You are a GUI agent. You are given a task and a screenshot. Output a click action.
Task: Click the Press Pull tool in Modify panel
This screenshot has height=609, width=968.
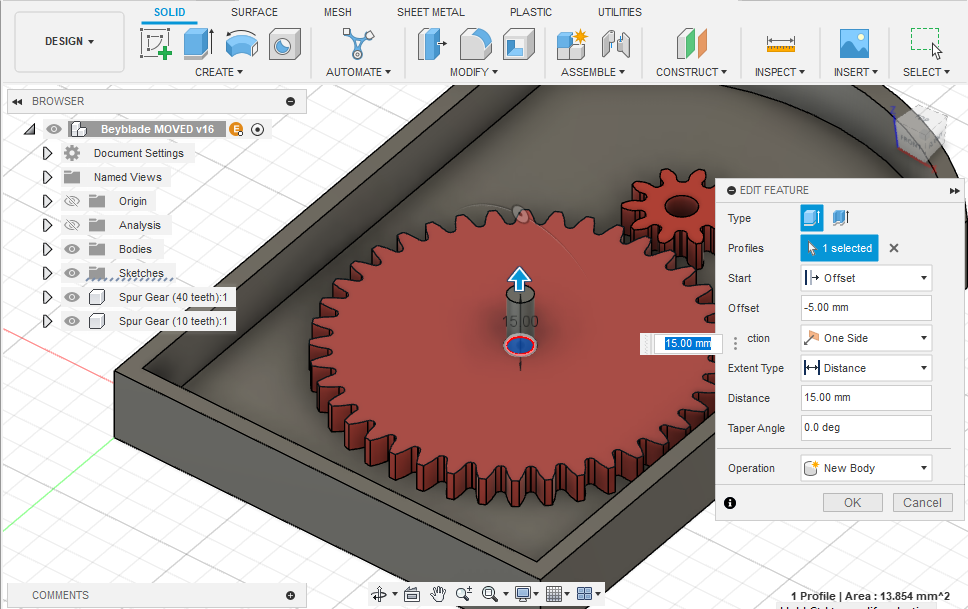coord(432,44)
